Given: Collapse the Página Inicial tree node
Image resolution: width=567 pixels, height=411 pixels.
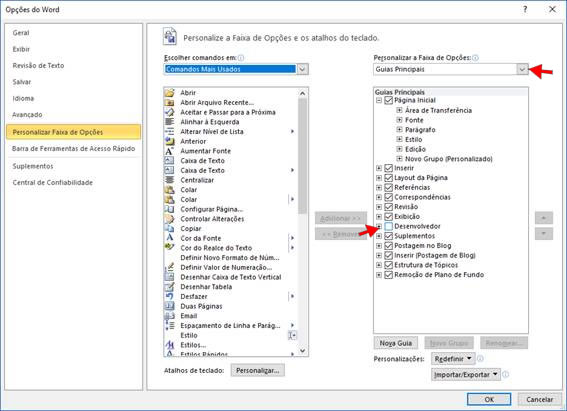Looking at the screenshot, I should pos(379,100).
